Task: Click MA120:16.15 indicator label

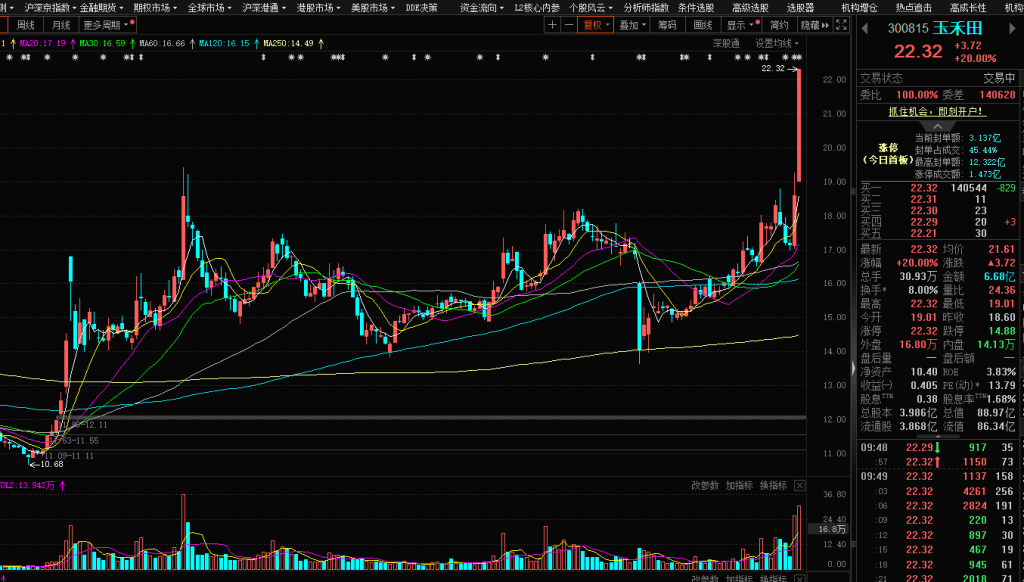Action: click(x=225, y=43)
